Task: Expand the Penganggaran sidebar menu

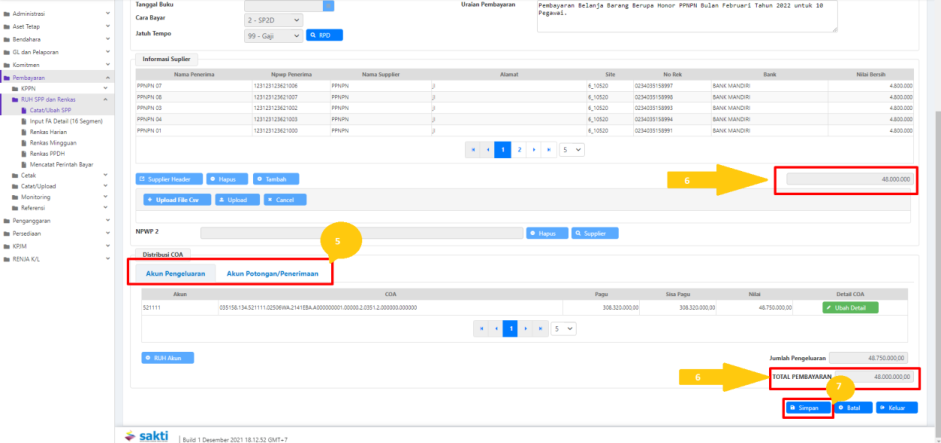Action: tap(32, 220)
